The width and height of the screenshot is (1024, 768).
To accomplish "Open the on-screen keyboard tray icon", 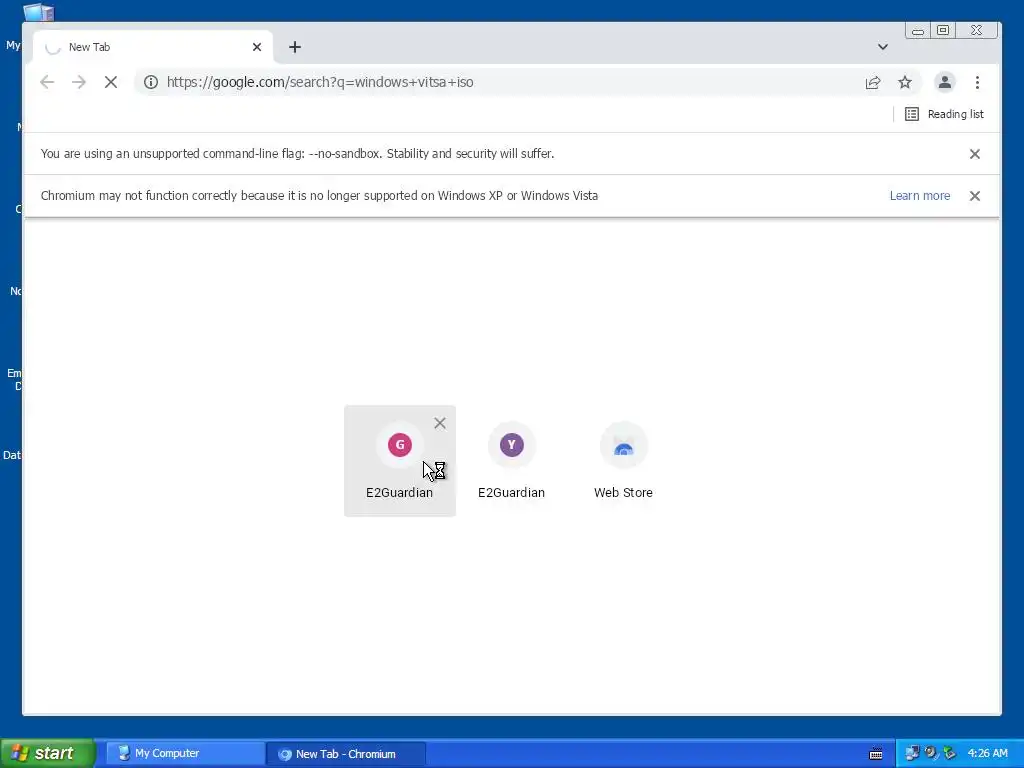I will pos(876,754).
